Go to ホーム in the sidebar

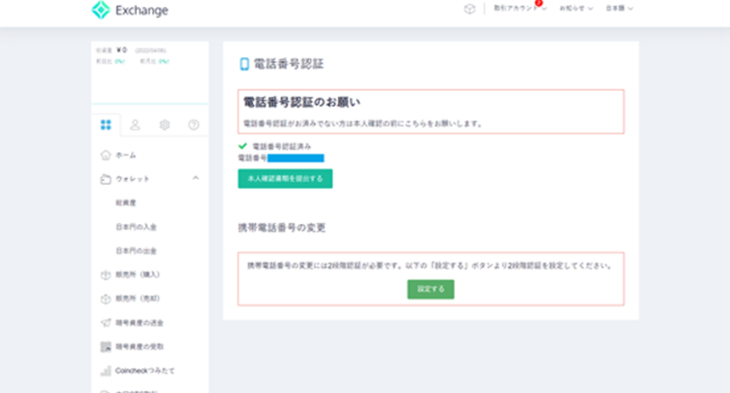point(126,155)
